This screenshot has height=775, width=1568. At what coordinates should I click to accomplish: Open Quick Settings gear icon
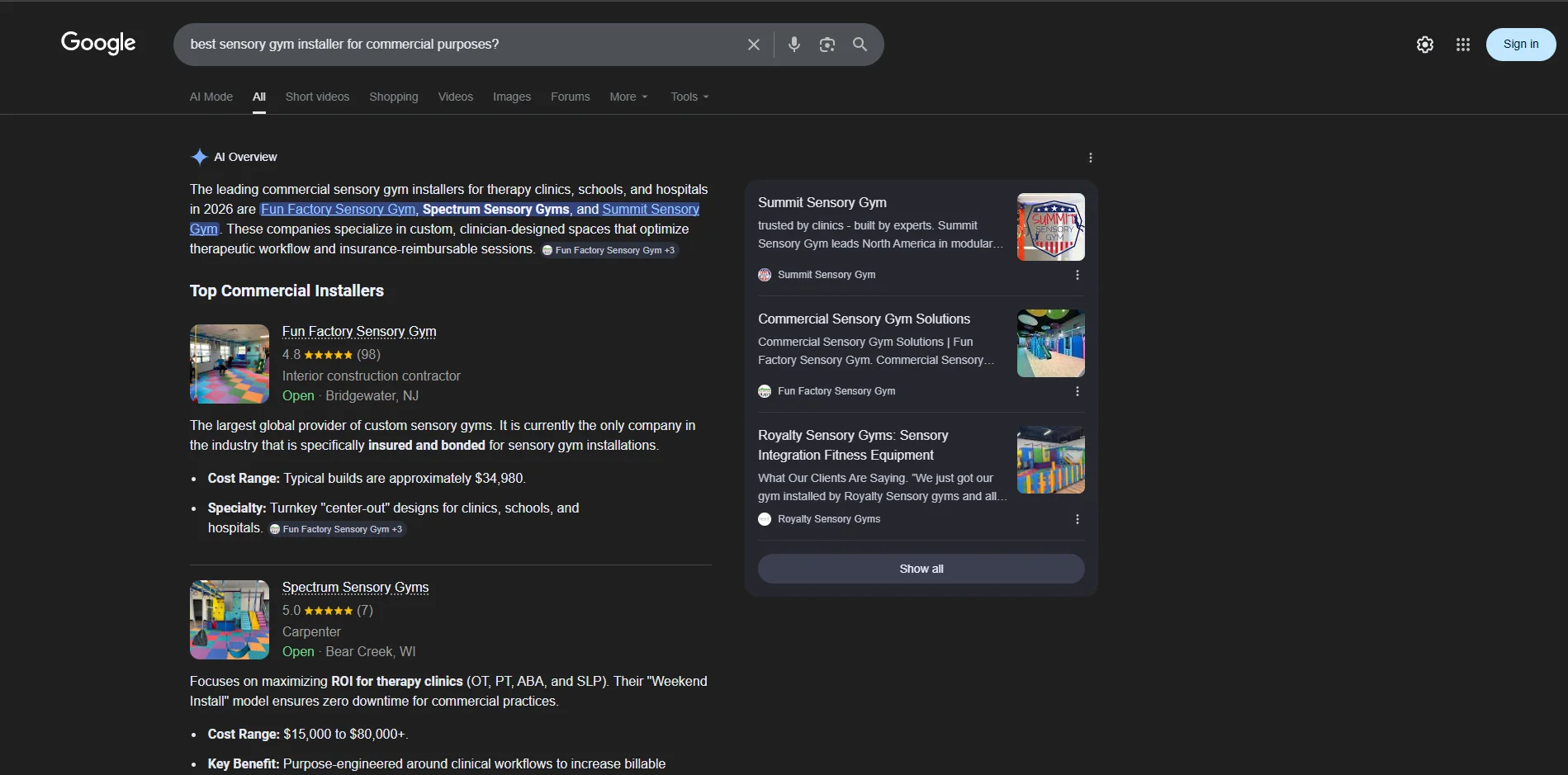tap(1424, 45)
